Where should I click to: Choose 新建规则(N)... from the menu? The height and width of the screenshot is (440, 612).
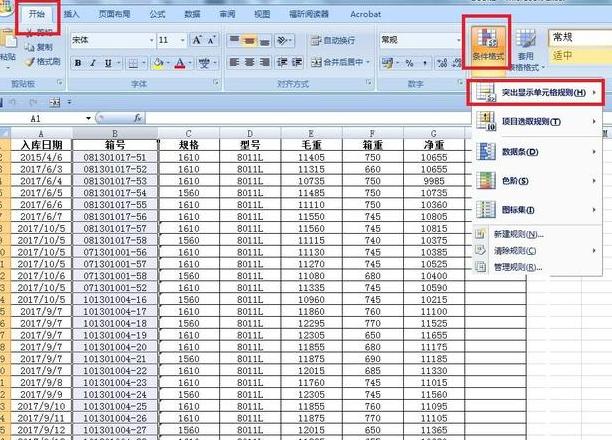(x=536, y=234)
